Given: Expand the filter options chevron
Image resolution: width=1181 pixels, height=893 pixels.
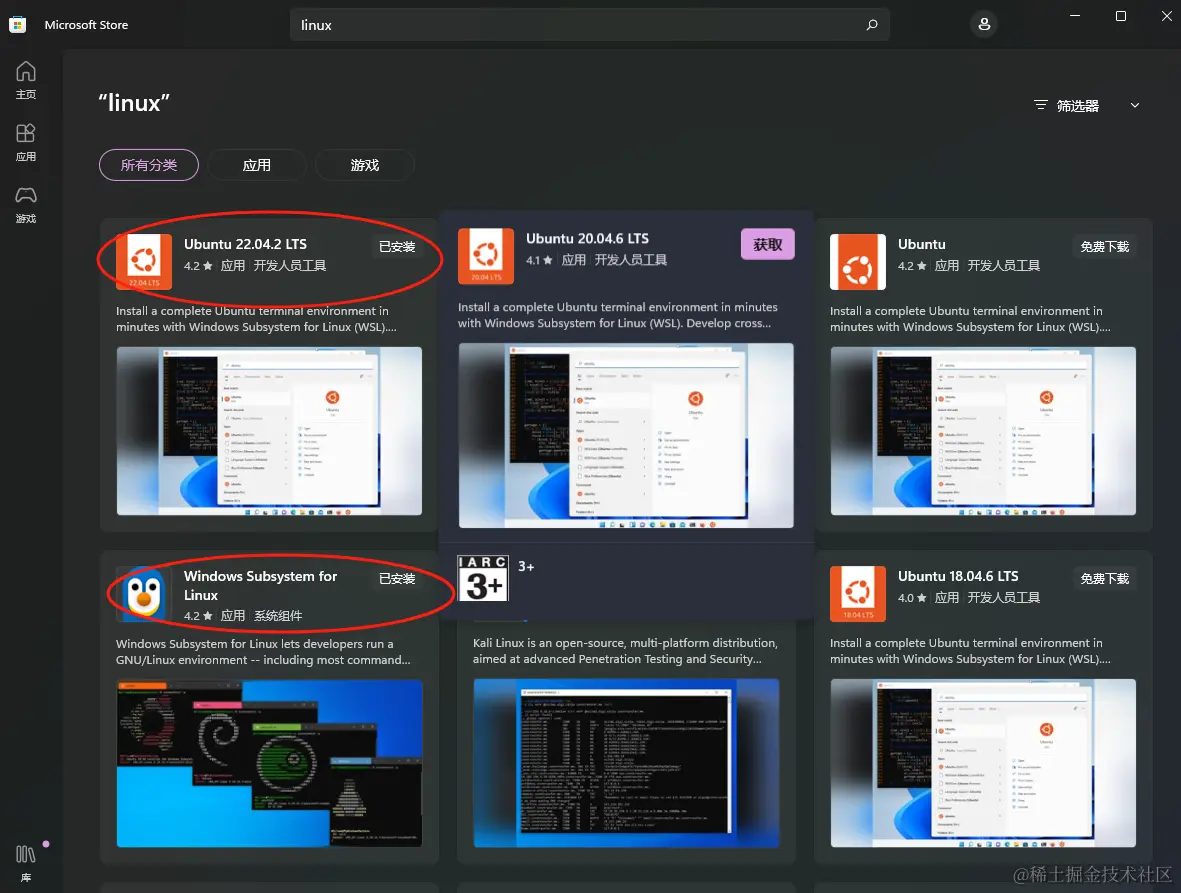Looking at the screenshot, I should [x=1134, y=105].
